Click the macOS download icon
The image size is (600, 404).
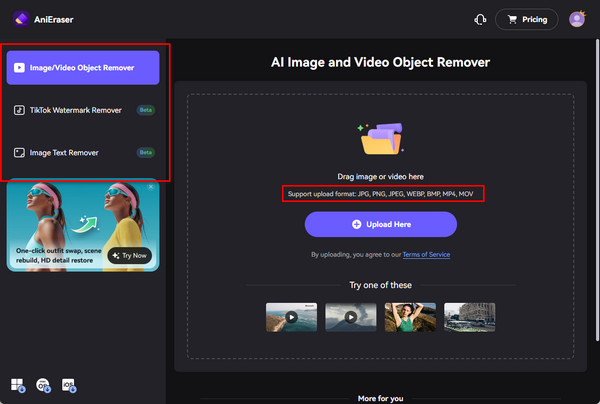coord(44,385)
